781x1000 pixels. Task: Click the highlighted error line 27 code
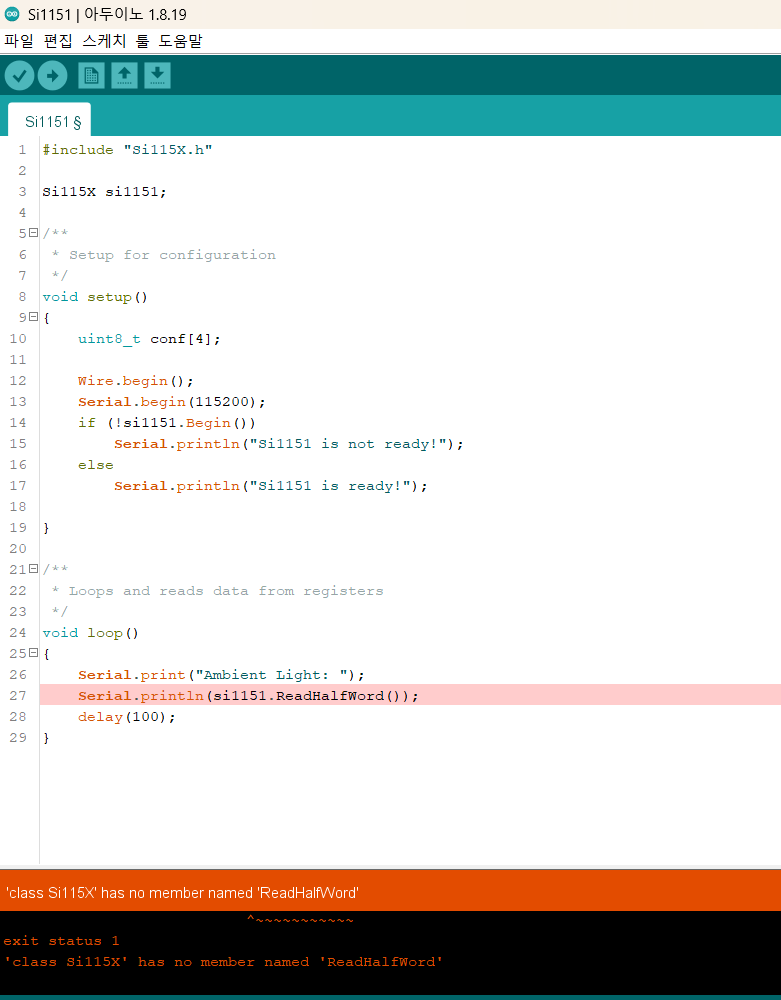tap(248, 696)
